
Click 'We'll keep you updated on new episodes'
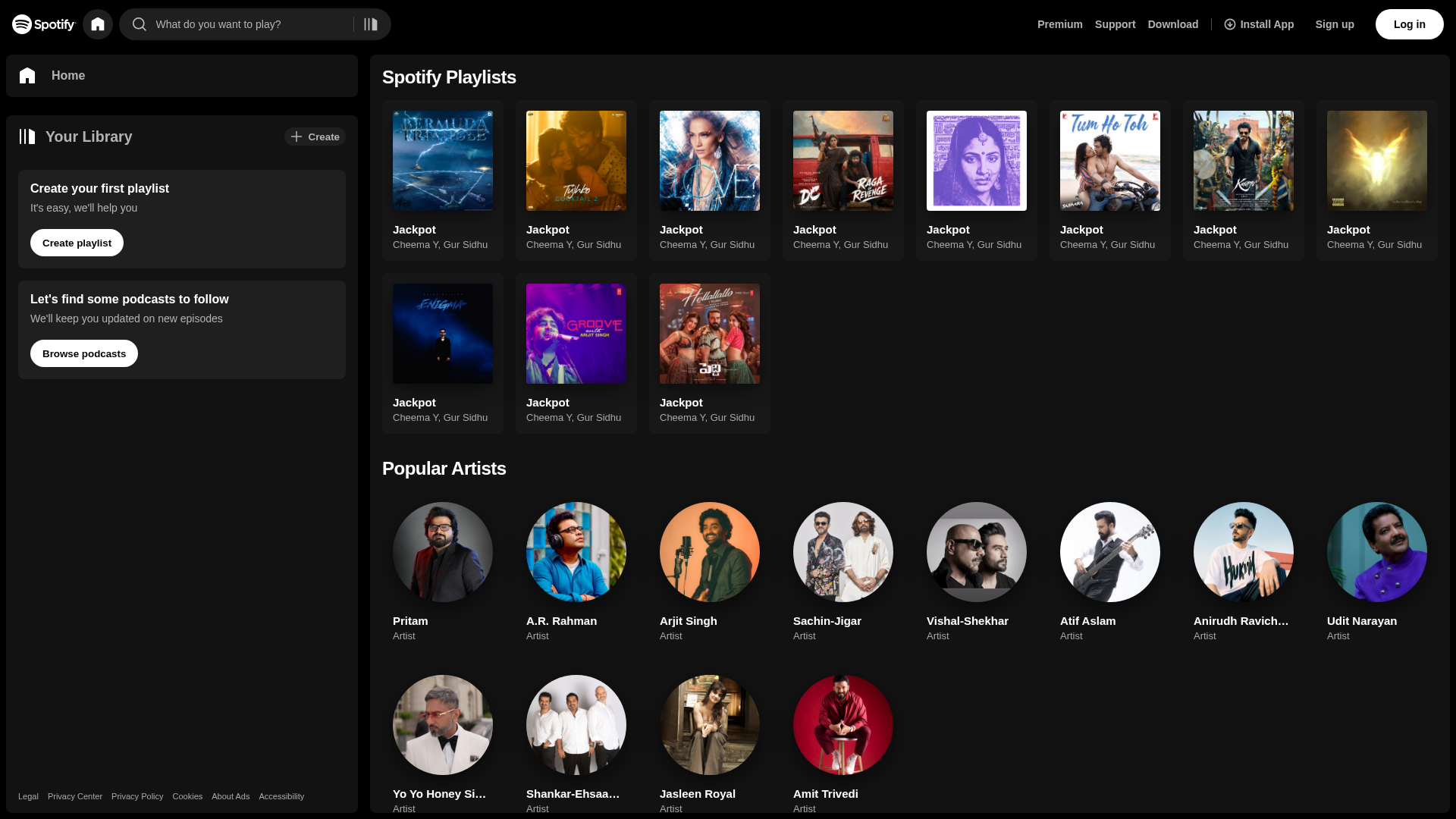coord(127,318)
